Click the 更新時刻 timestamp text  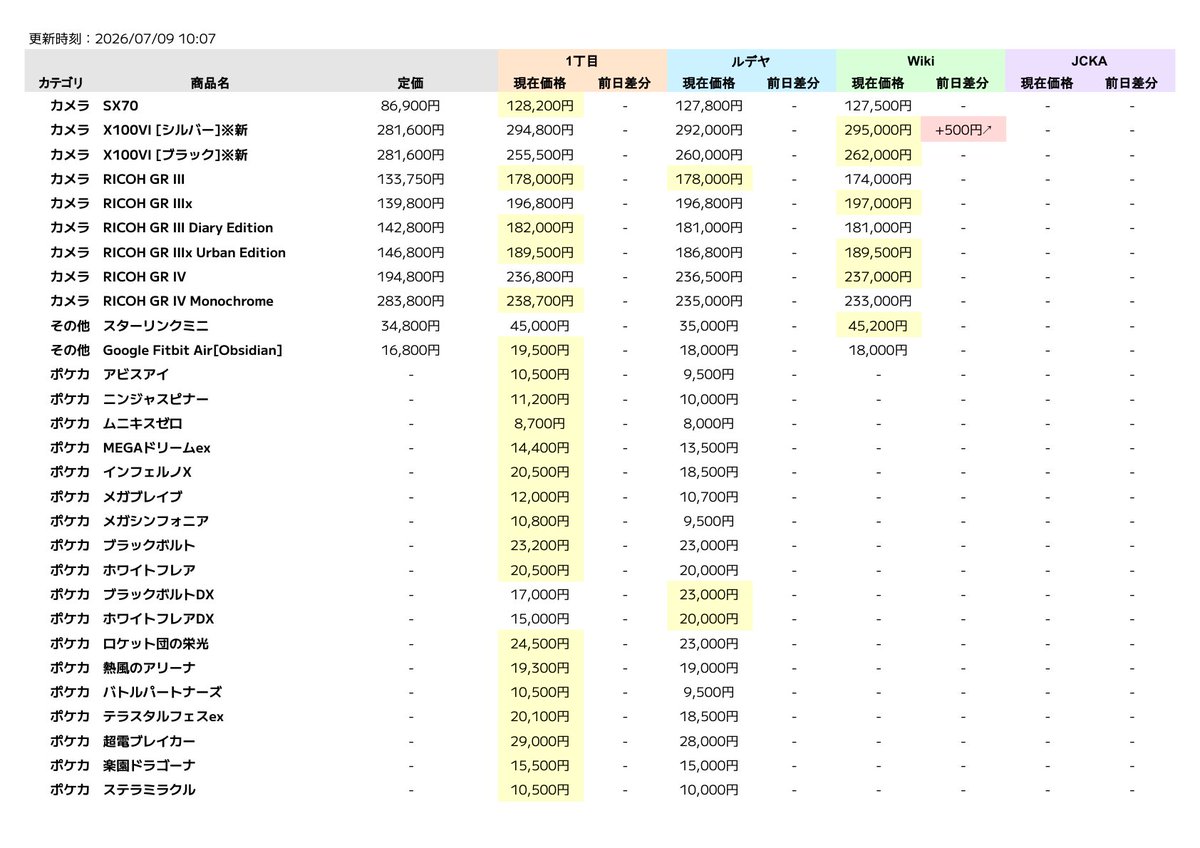[x=123, y=39]
